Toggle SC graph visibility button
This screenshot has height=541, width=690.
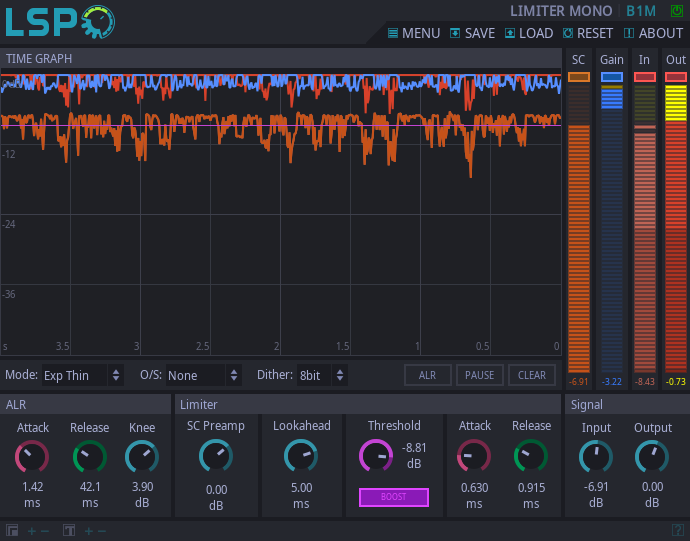pyautogui.click(x=579, y=77)
